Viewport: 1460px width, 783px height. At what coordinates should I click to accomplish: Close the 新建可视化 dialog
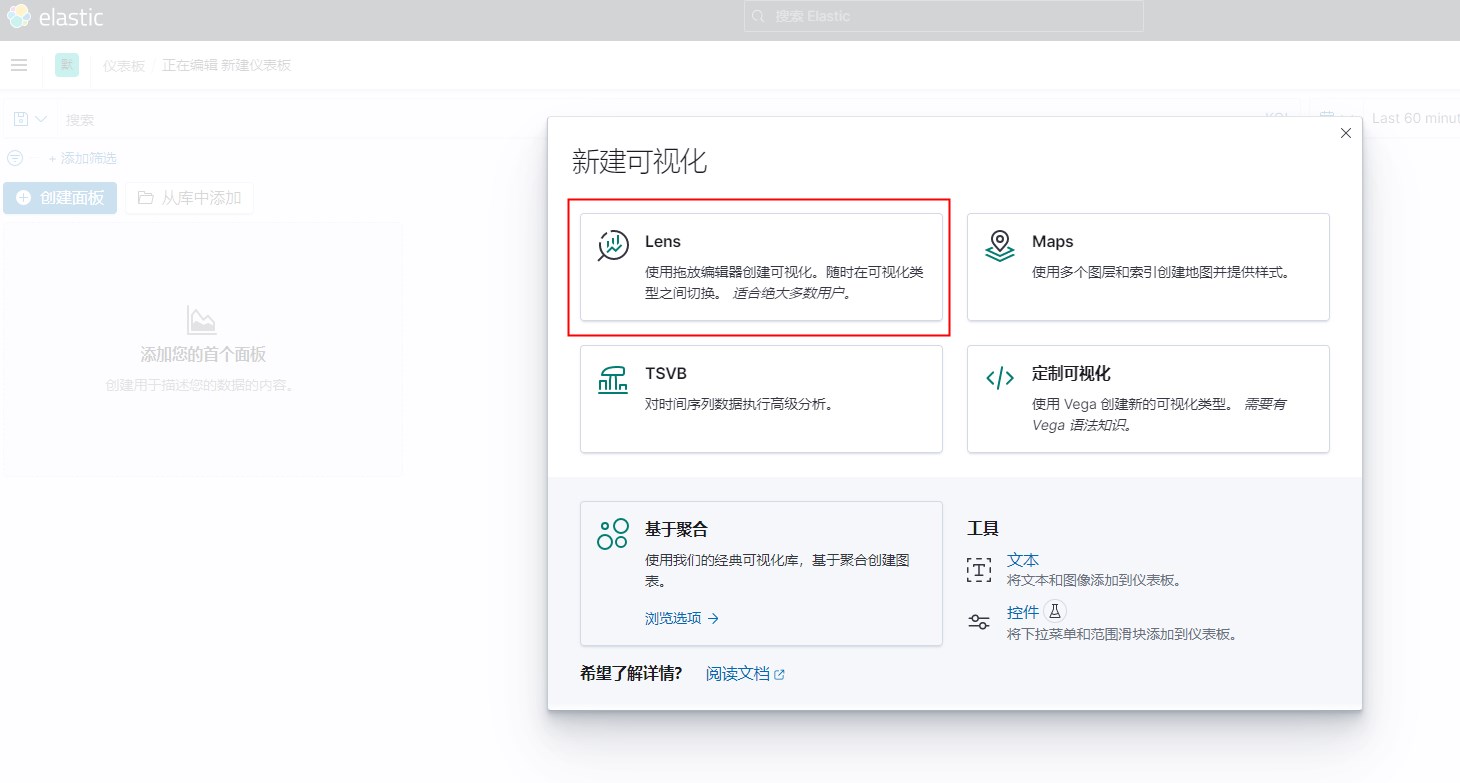[1345, 133]
